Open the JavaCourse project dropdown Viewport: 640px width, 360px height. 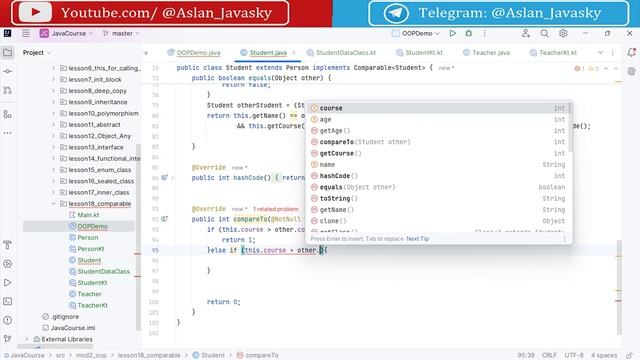66,33
